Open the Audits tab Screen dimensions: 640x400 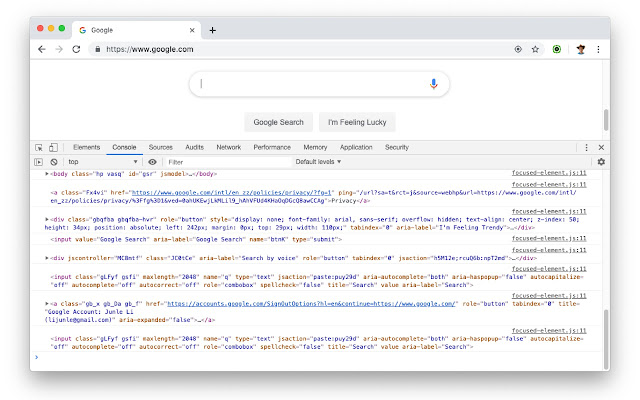(194, 147)
